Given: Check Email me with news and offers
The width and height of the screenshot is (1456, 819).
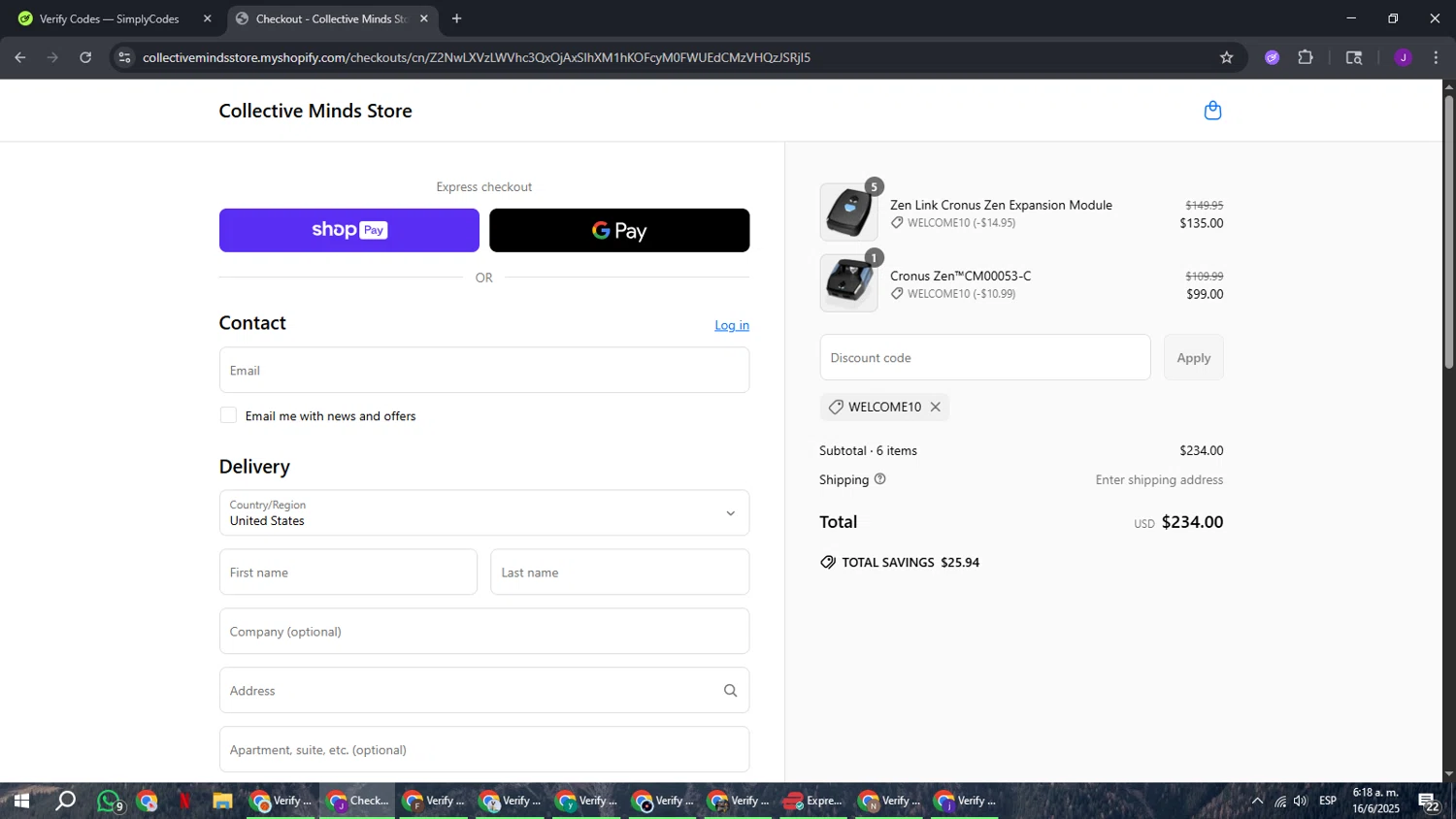Looking at the screenshot, I should click(x=228, y=415).
